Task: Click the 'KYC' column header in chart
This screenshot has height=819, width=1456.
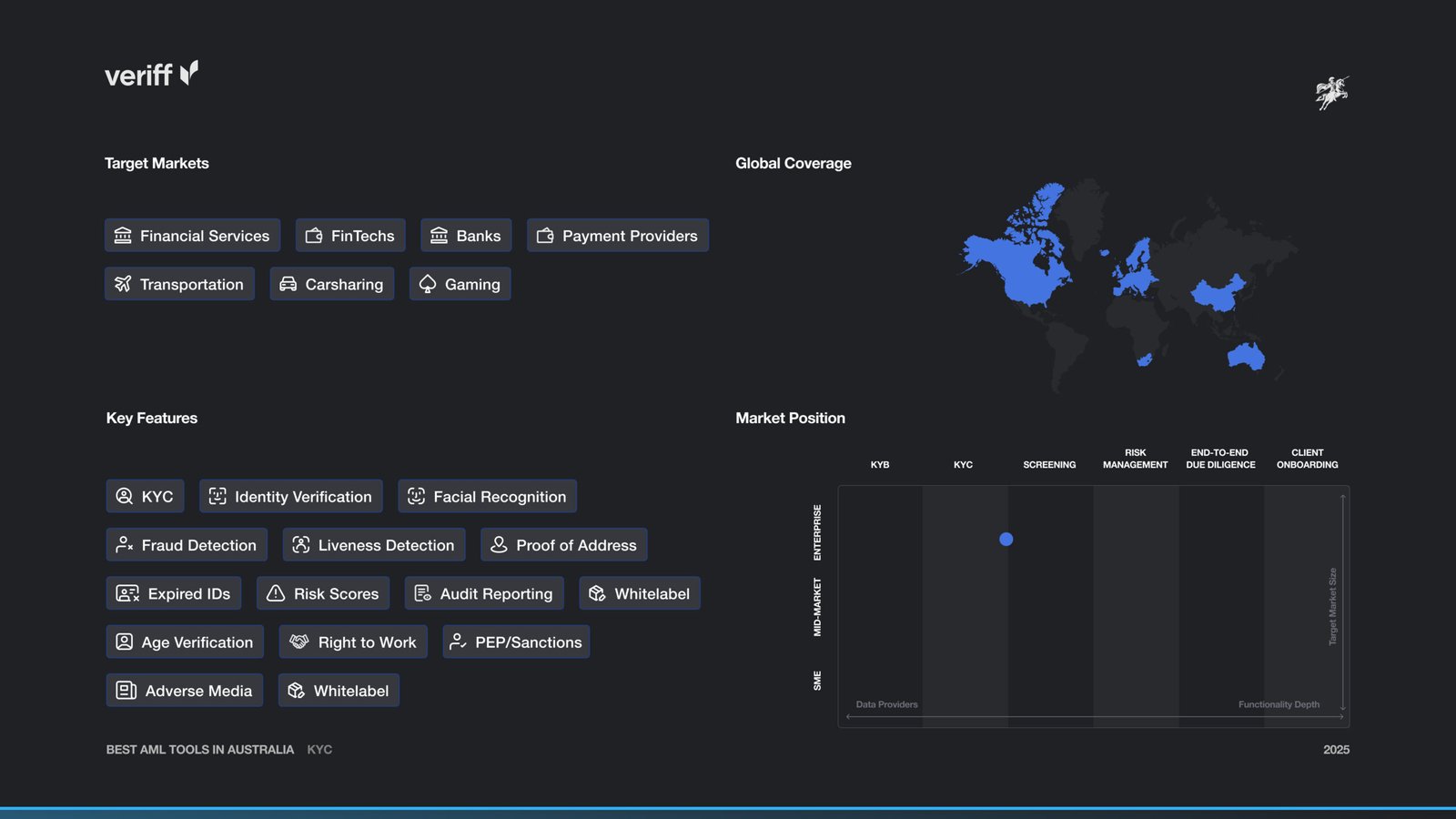Action: tap(963, 465)
